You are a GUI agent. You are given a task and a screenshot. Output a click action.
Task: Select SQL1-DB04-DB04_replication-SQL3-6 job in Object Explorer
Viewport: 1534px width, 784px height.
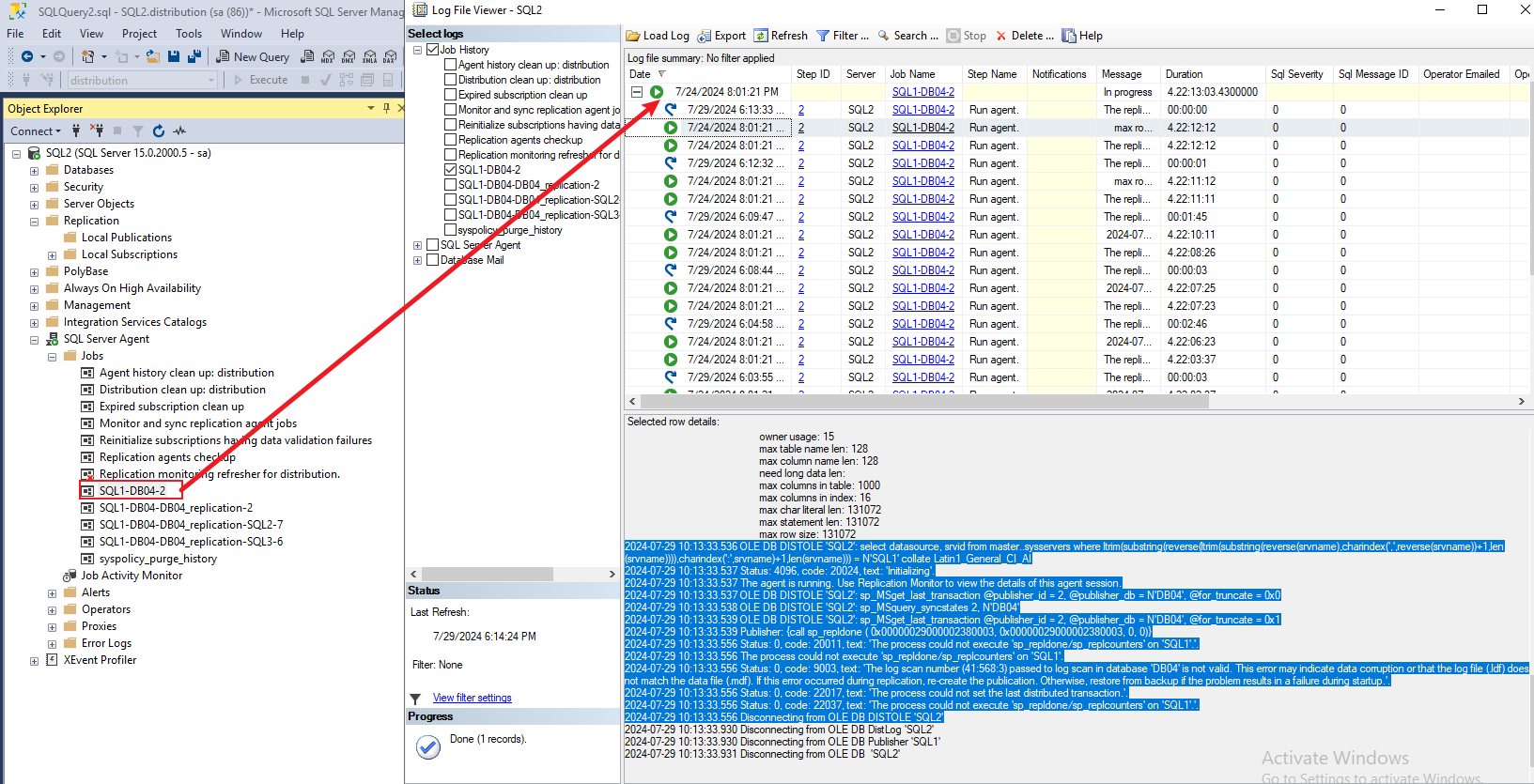tap(191, 542)
